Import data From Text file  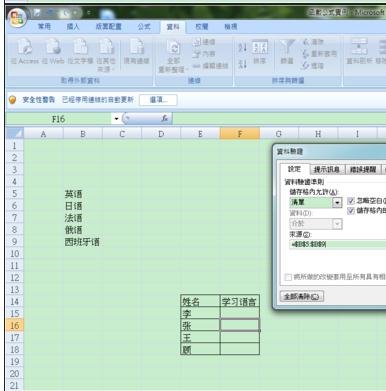coord(80,51)
